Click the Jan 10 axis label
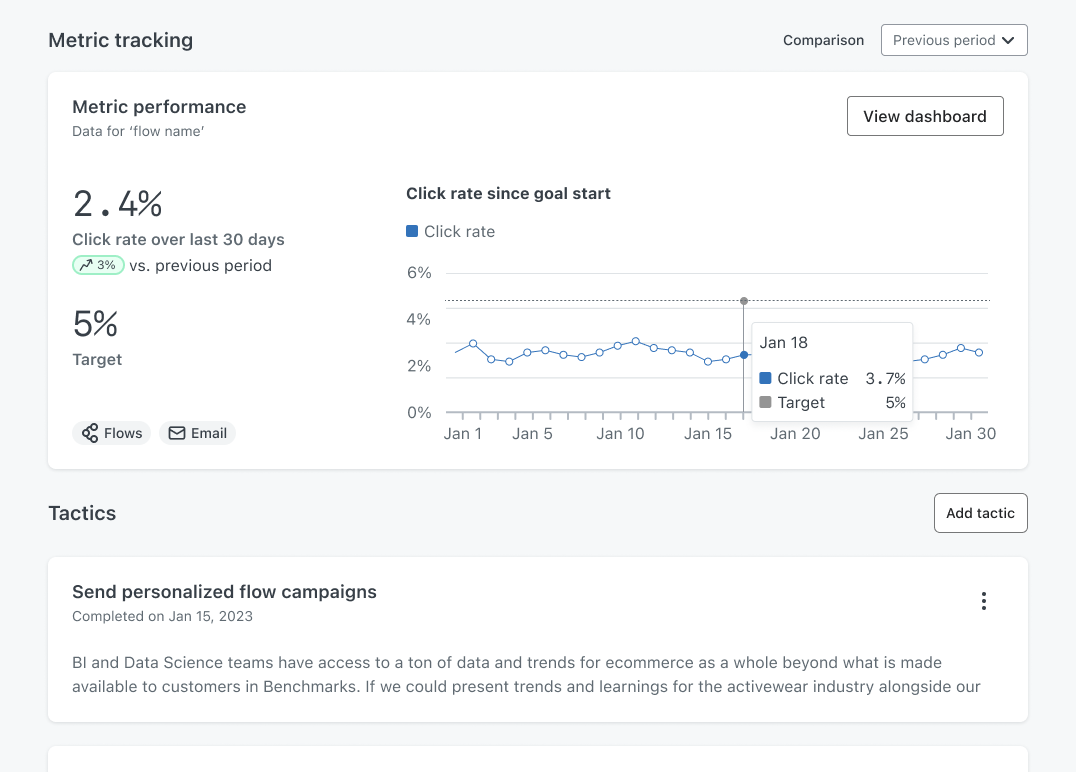The height and width of the screenshot is (772, 1076). pos(620,434)
